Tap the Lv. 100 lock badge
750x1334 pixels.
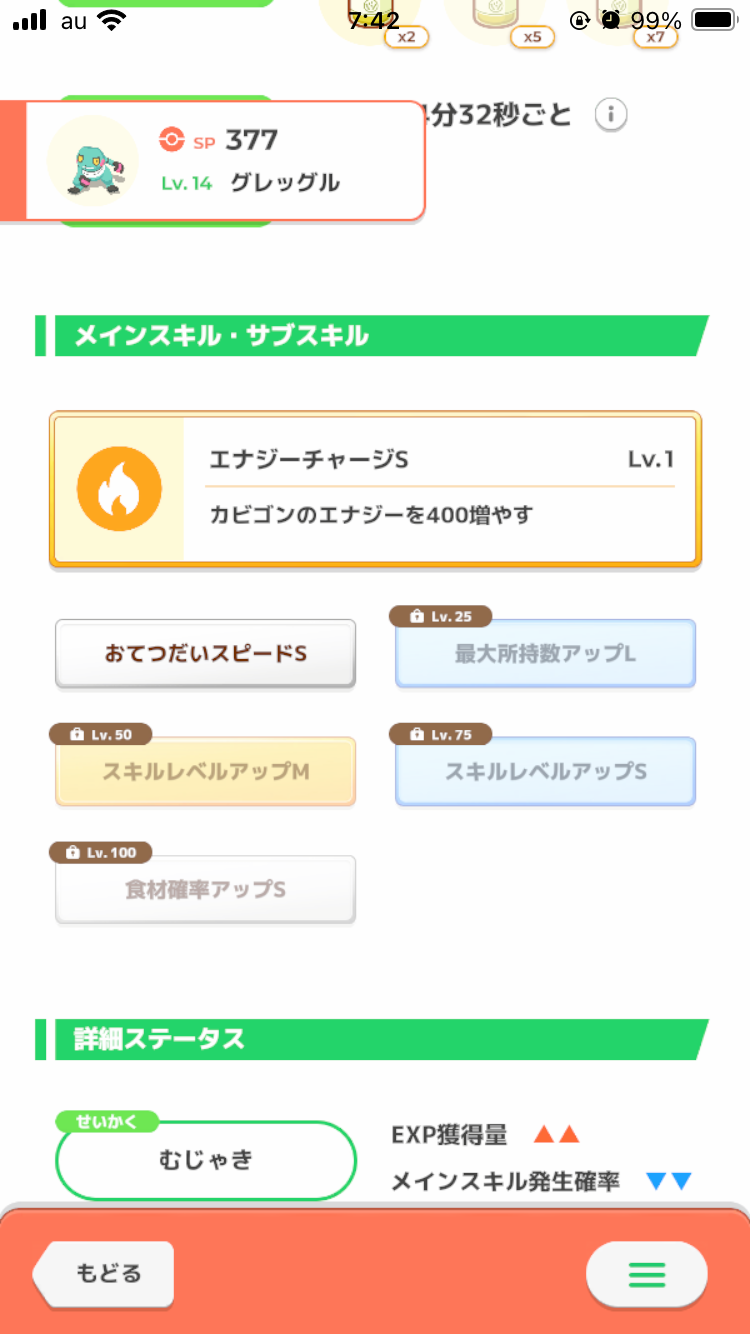100,853
